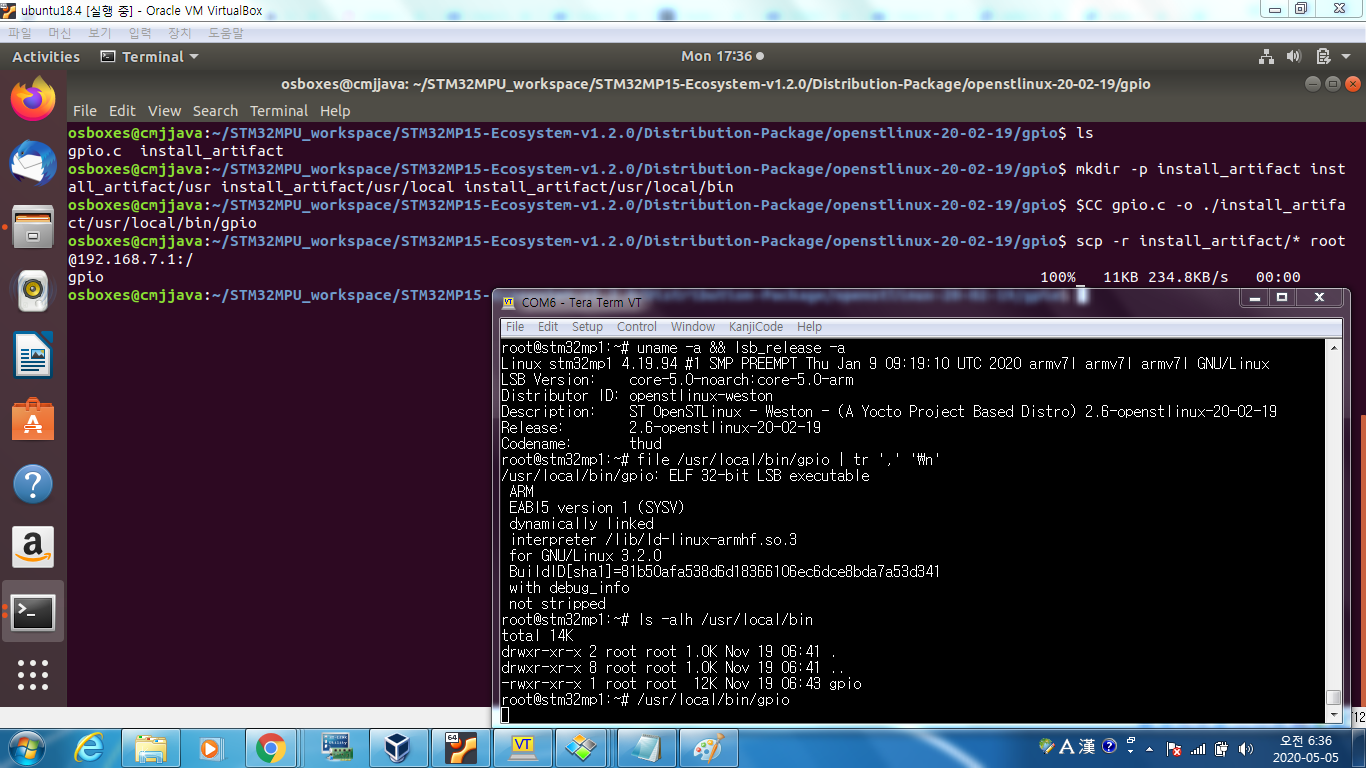Switch to VirtualBox in the taskbar
The width and height of the screenshot is (1366, 768).
[x=398, y=747]
